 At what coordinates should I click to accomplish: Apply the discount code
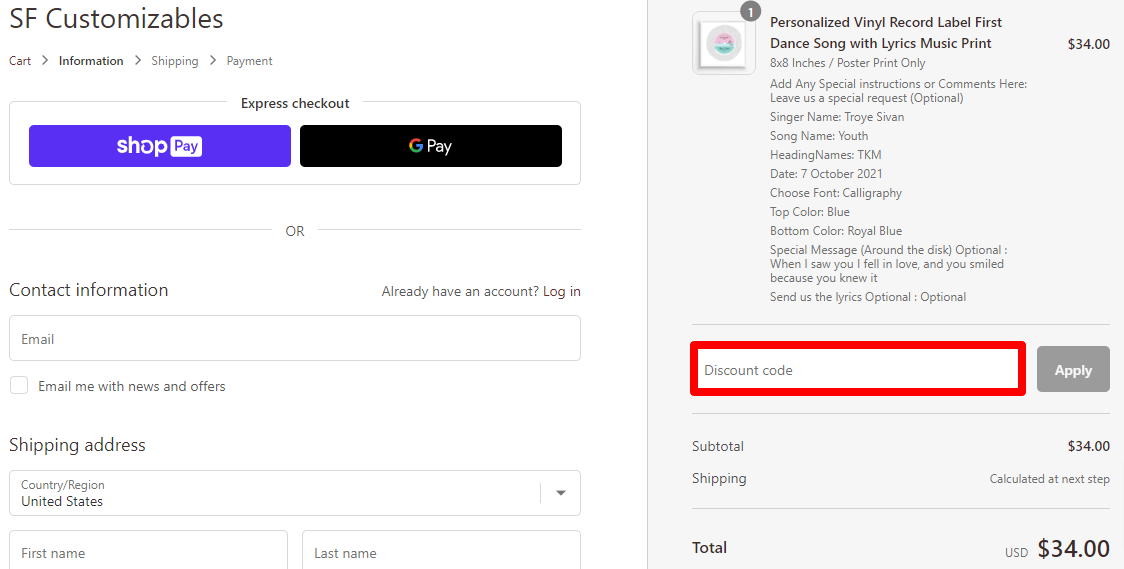[x=1073, y=370]
